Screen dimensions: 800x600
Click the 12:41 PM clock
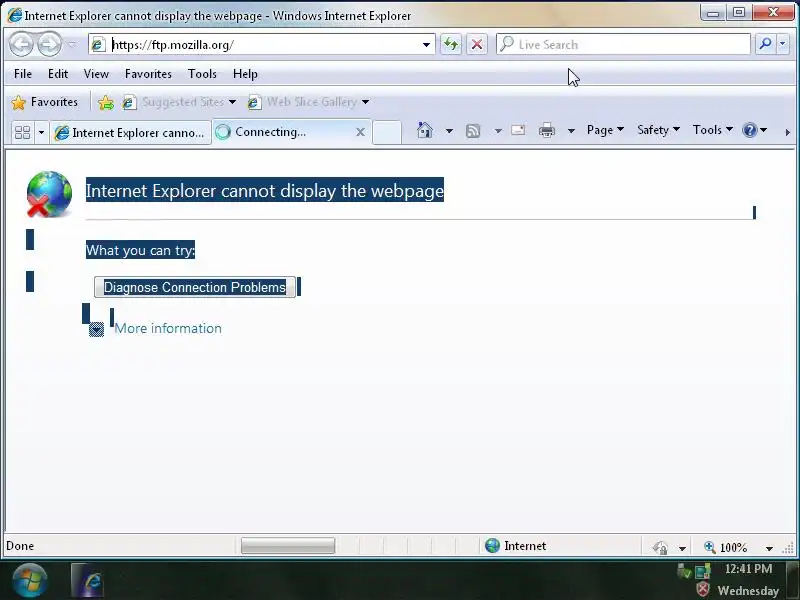pos(748,569)
